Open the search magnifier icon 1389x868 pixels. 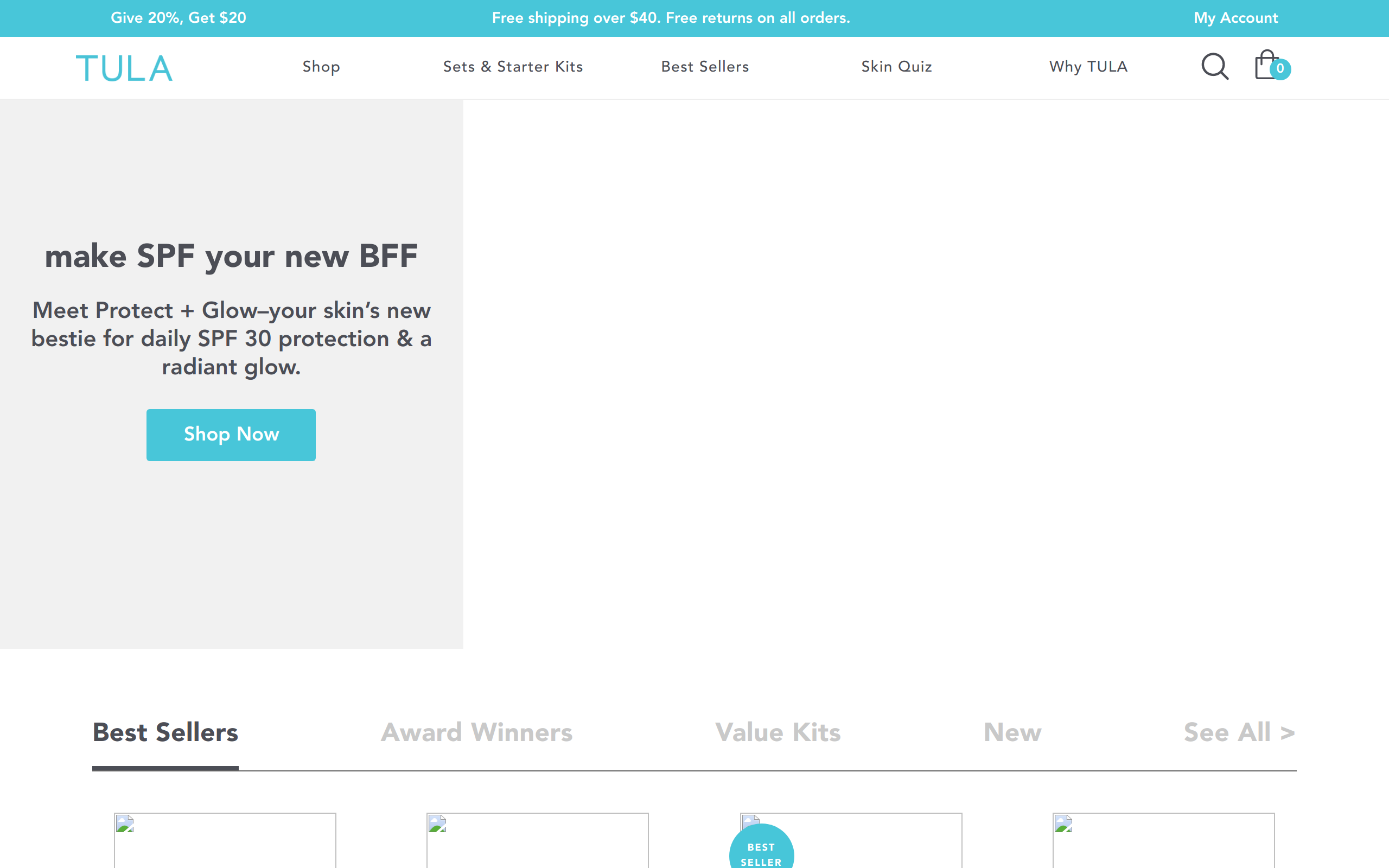1214,67
